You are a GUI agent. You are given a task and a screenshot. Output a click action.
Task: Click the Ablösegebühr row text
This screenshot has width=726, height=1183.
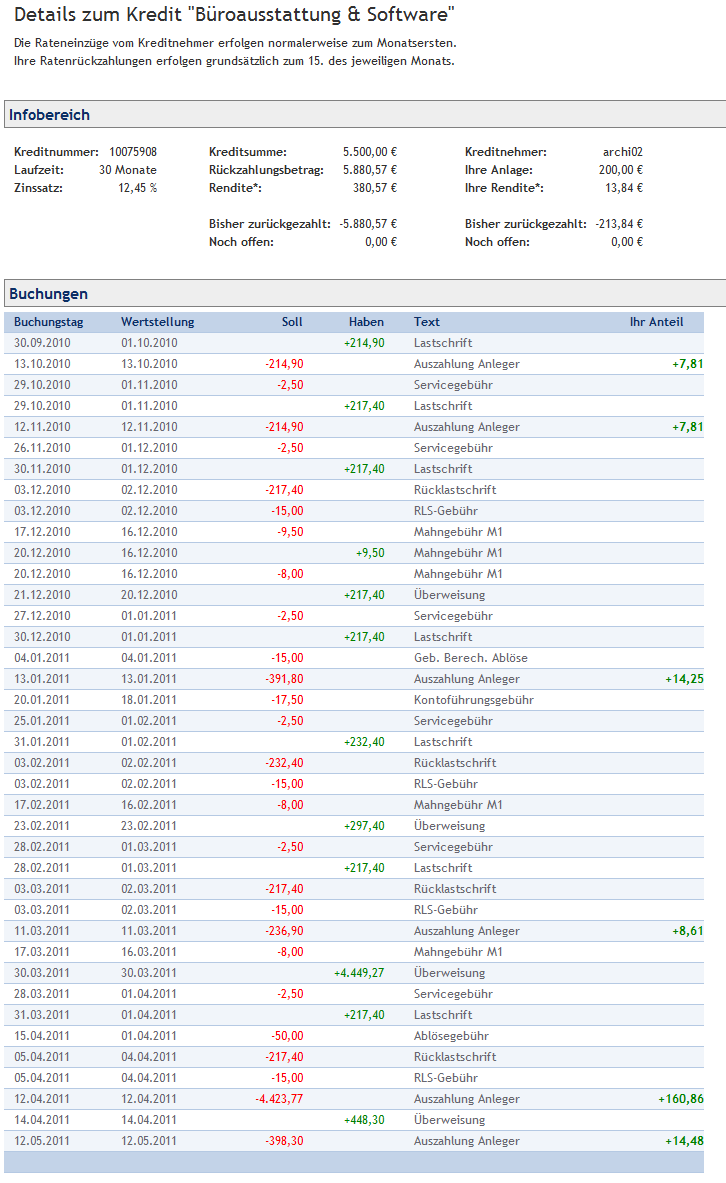[451, 1036]
